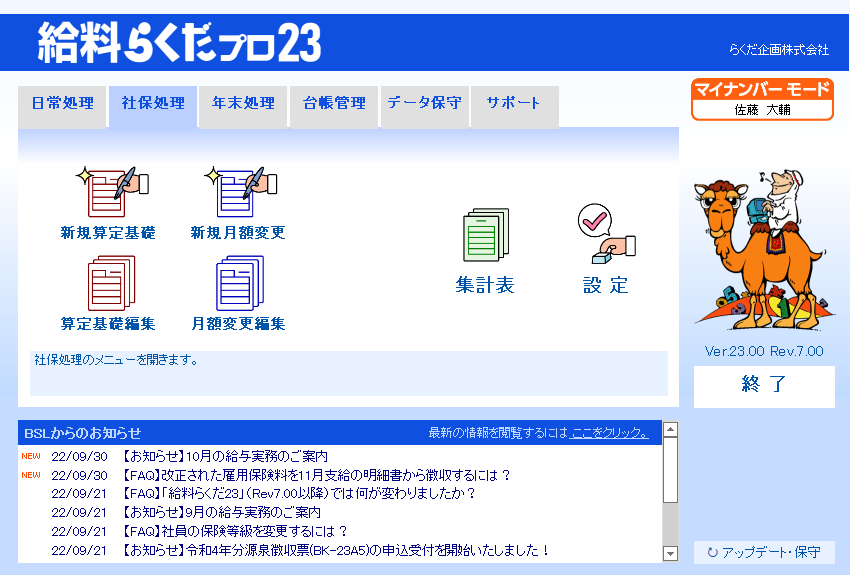Click the NEW badge beside 雇用保険料 FAQ
Screen dimensions: 850x575
(31, 475)
